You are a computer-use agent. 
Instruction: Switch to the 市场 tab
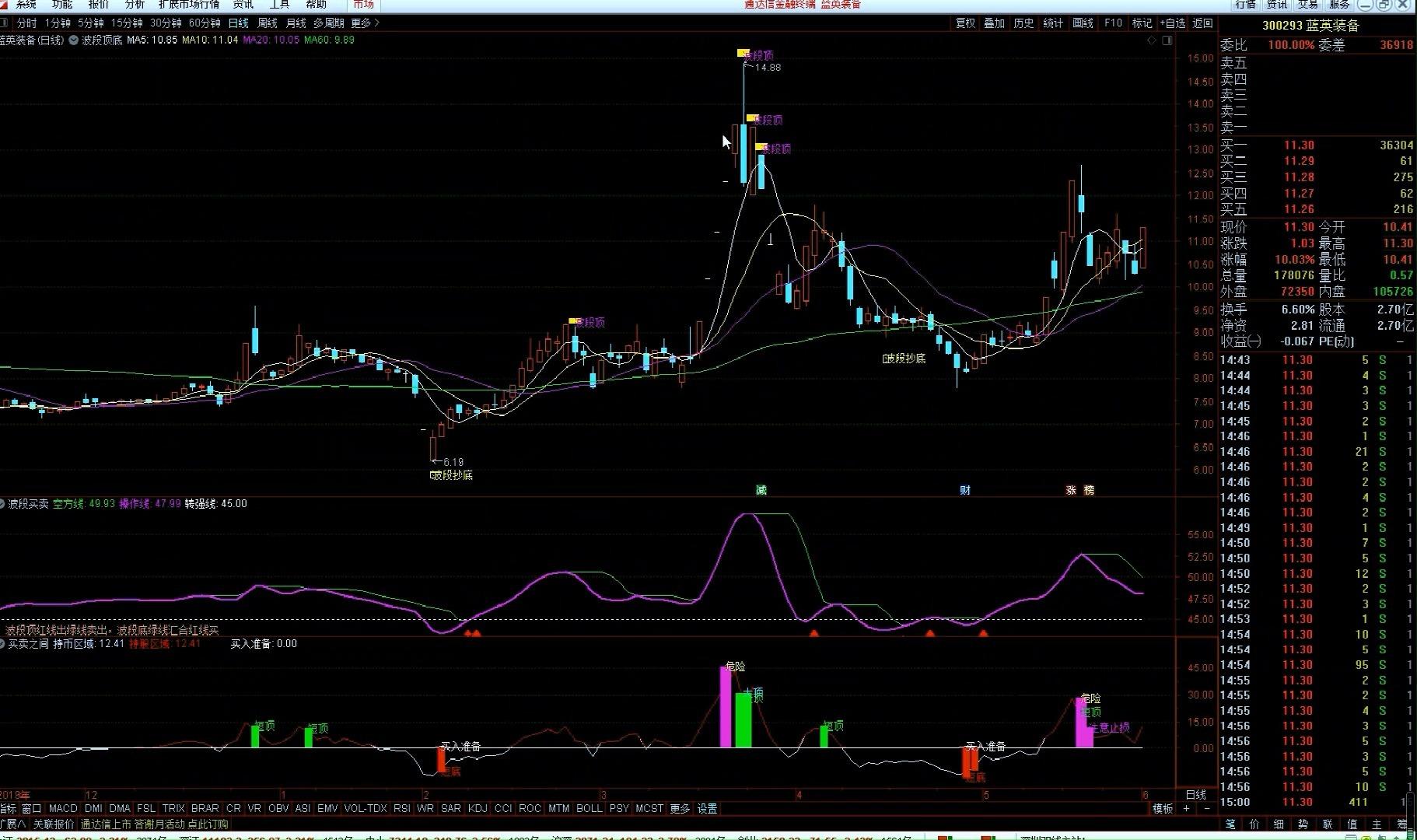pos(363,5)
